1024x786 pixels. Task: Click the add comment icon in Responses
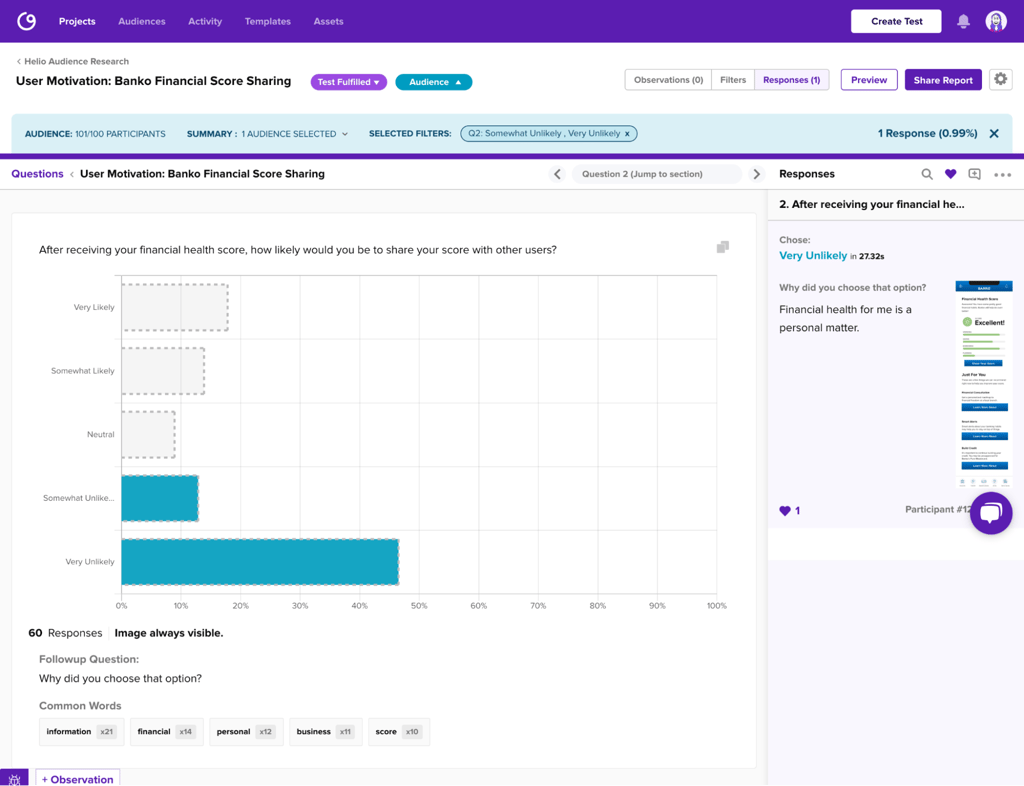click(x=974, y=174)
